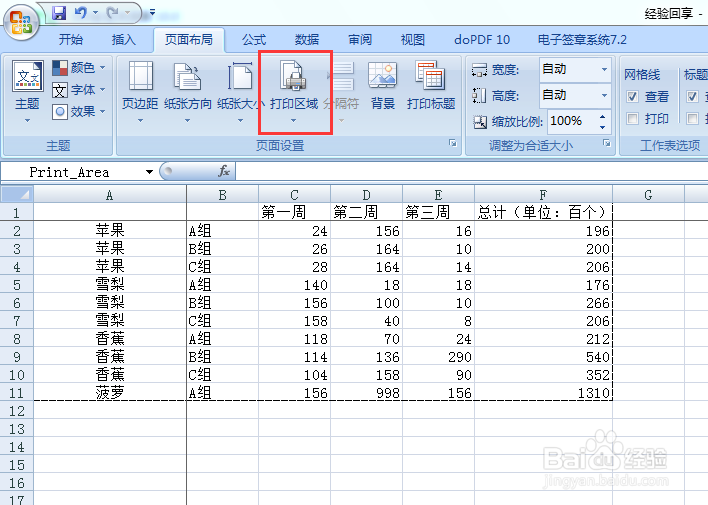
Task: Toggle Headings Print checkbox
Action: (x=692, y=118)
